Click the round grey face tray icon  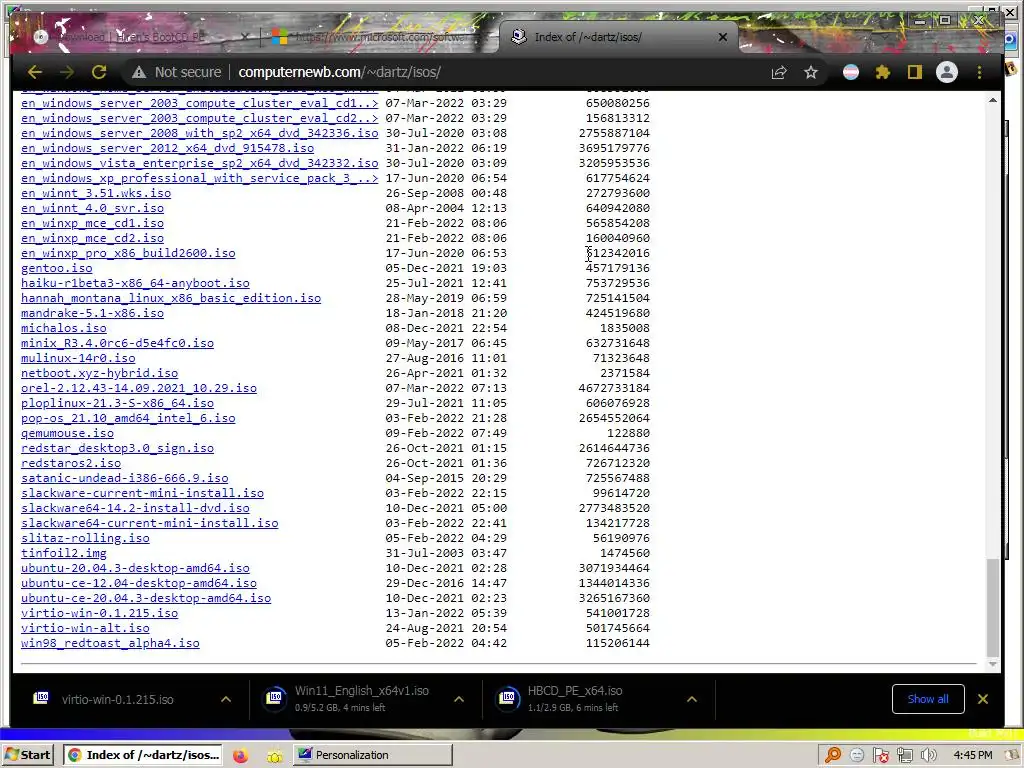(857, 756)
